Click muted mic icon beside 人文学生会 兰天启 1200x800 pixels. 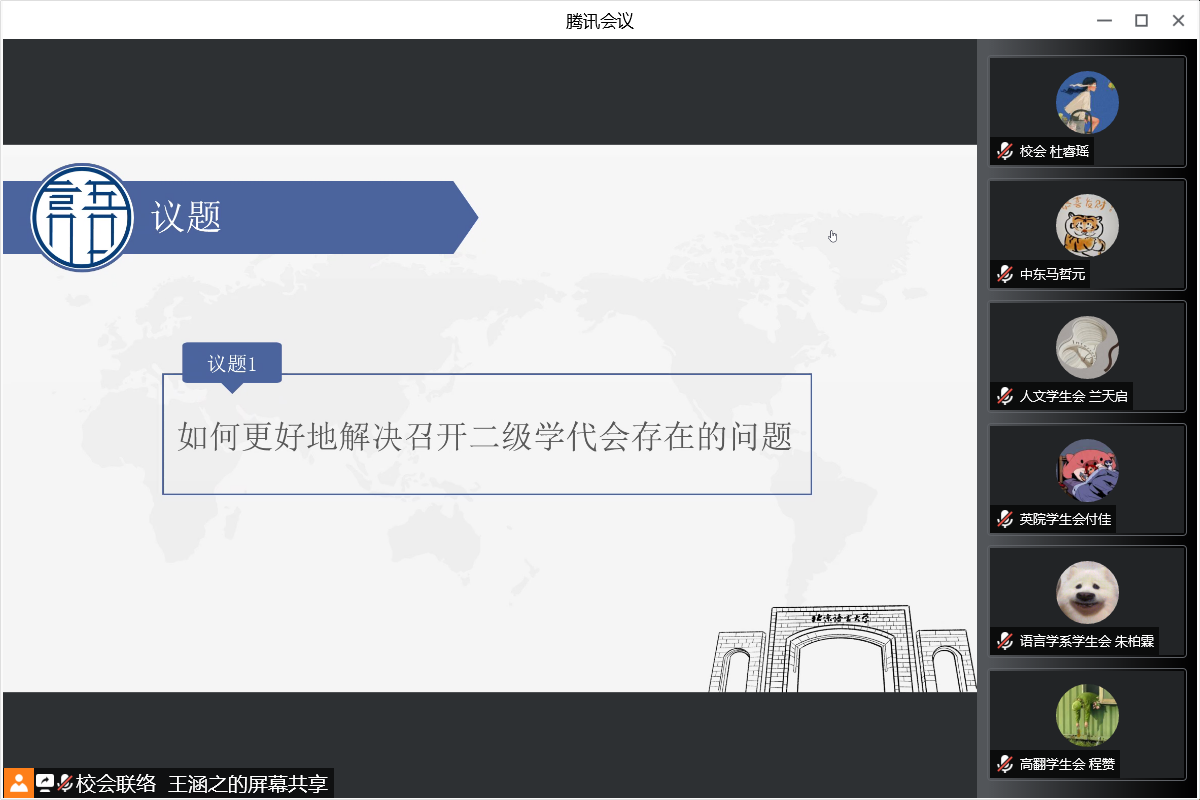click(1005, 397)
